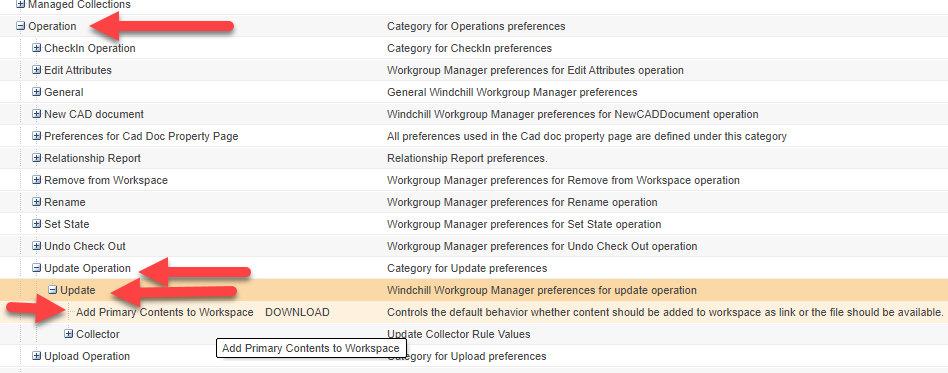Expand the Edit Attributes node
The image size is (948, 373).
pos(37,70)
